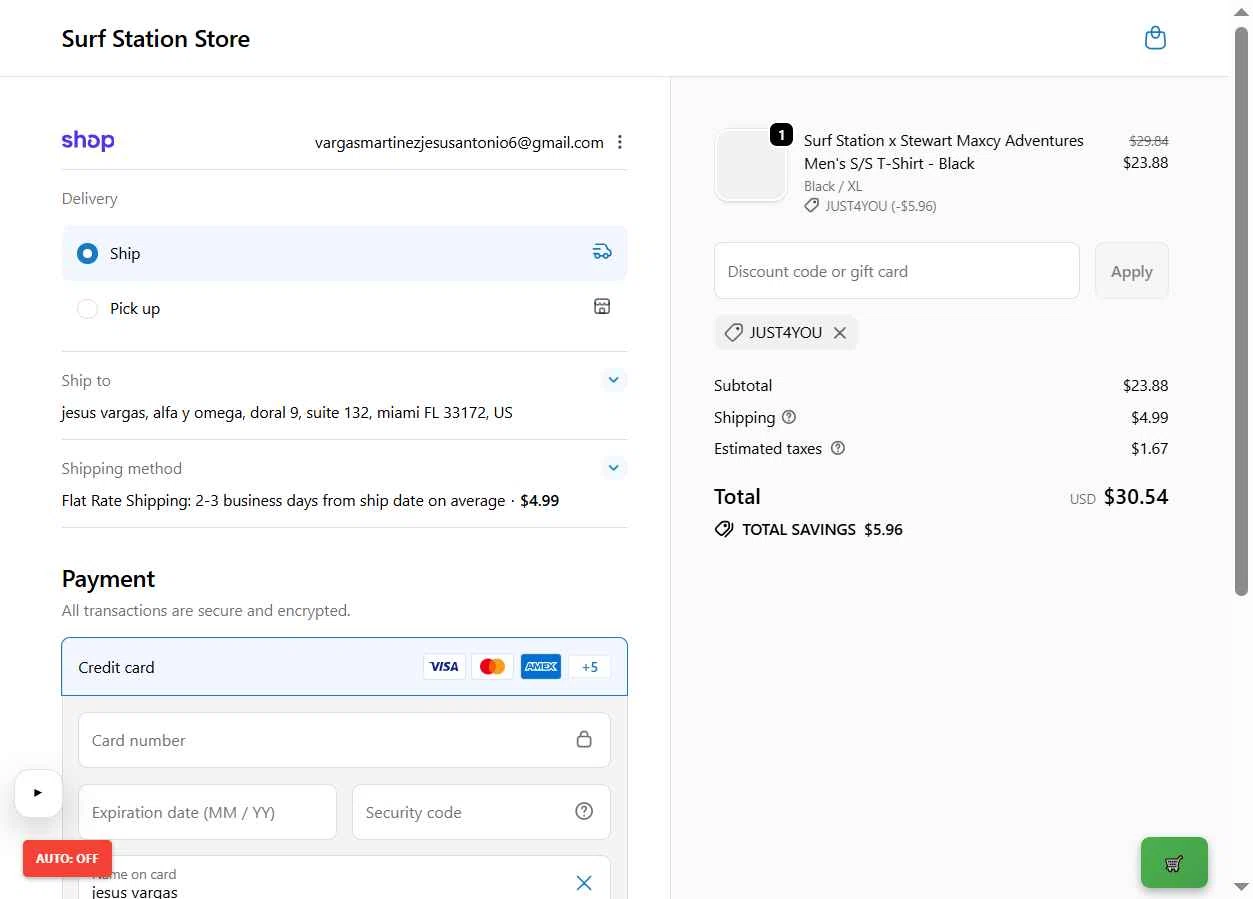Select the Pick up delivery option
This screenshot has width=1253, height=899.
344,308
